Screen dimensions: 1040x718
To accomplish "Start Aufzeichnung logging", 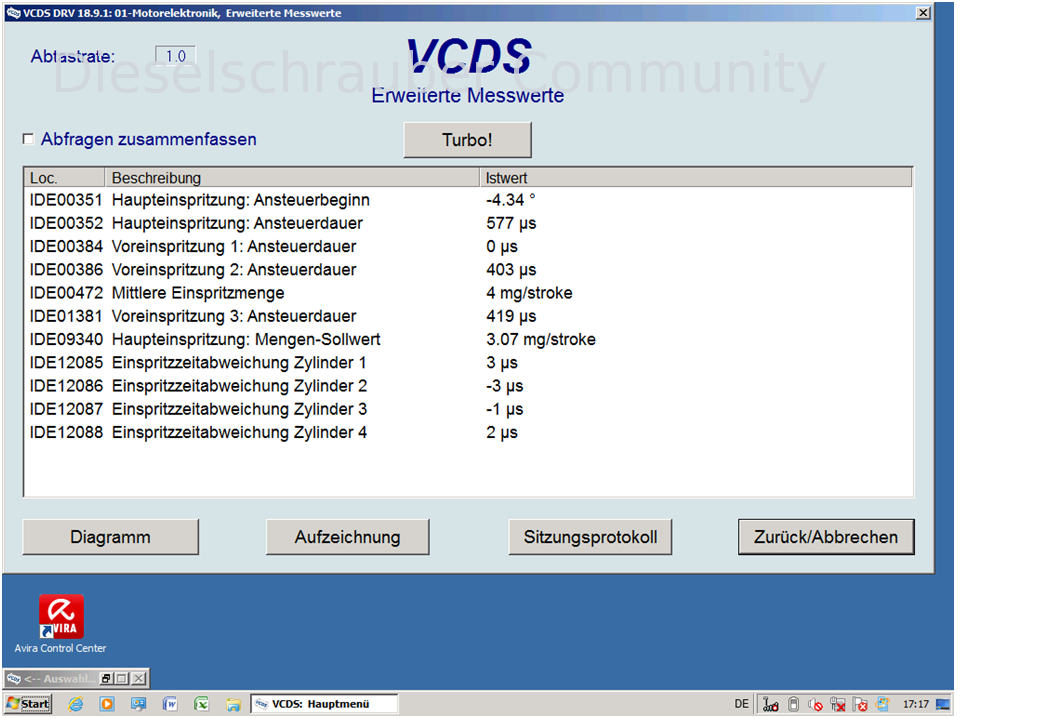I will click(x=348, y=537).
